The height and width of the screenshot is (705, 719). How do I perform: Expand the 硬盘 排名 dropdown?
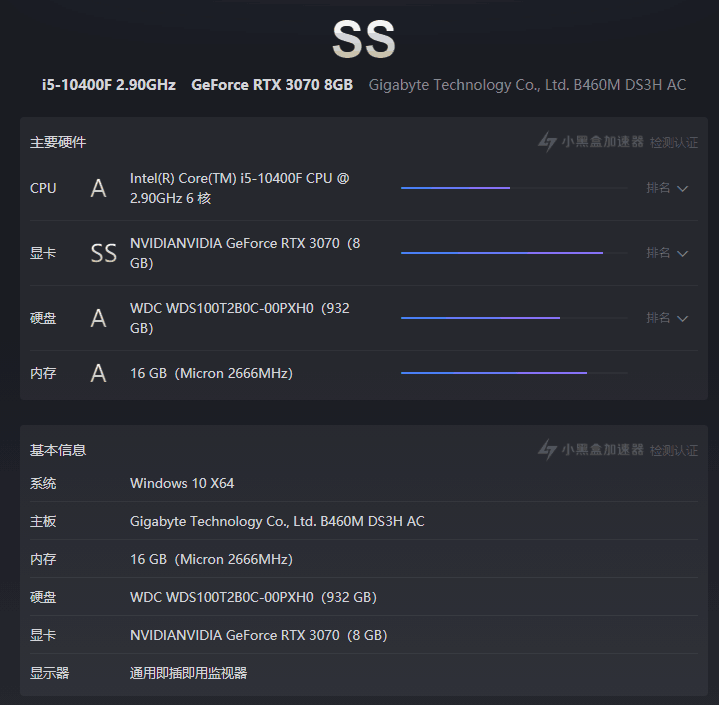point(667,318)
